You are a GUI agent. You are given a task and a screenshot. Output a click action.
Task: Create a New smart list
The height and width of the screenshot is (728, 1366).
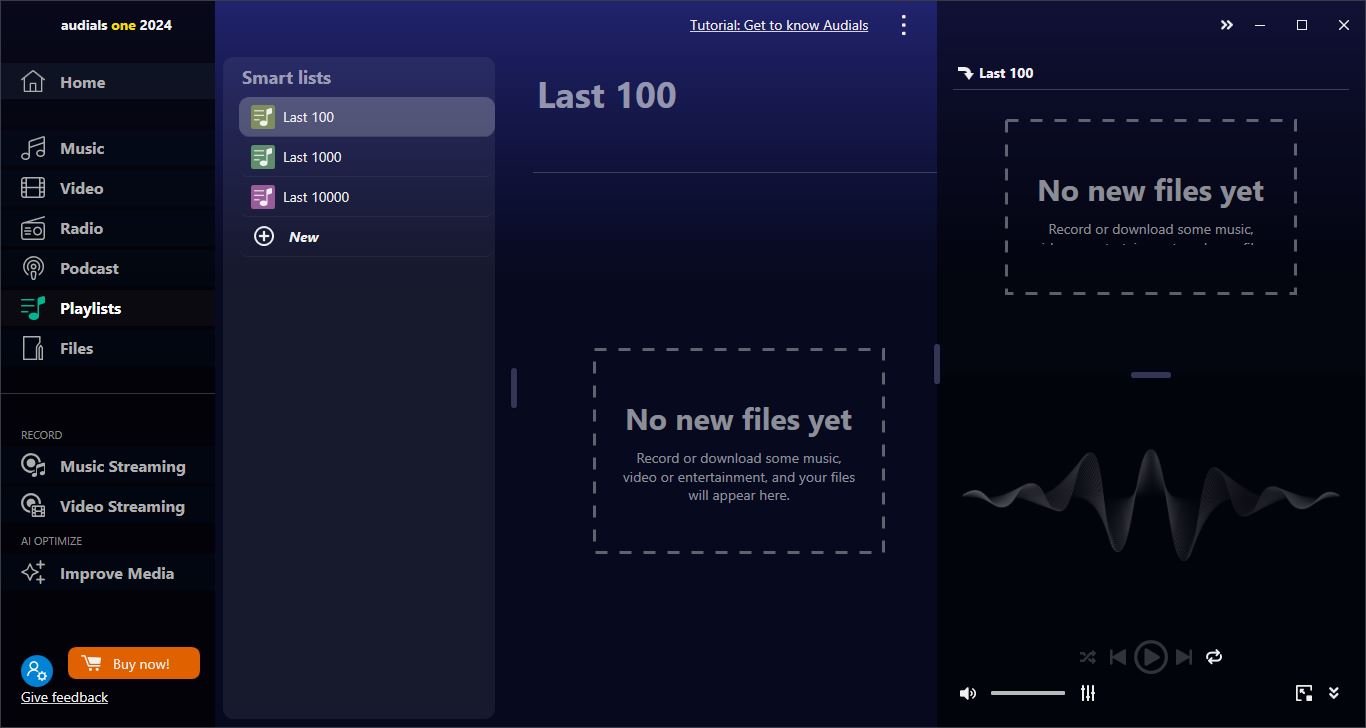[x=366, y=237]
